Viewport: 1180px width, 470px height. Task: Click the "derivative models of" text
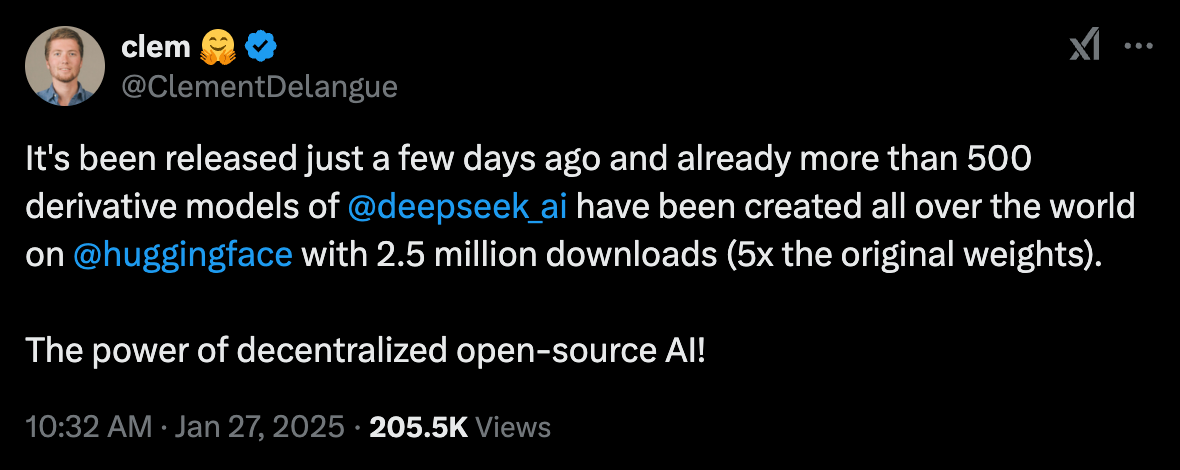(180, 209)
